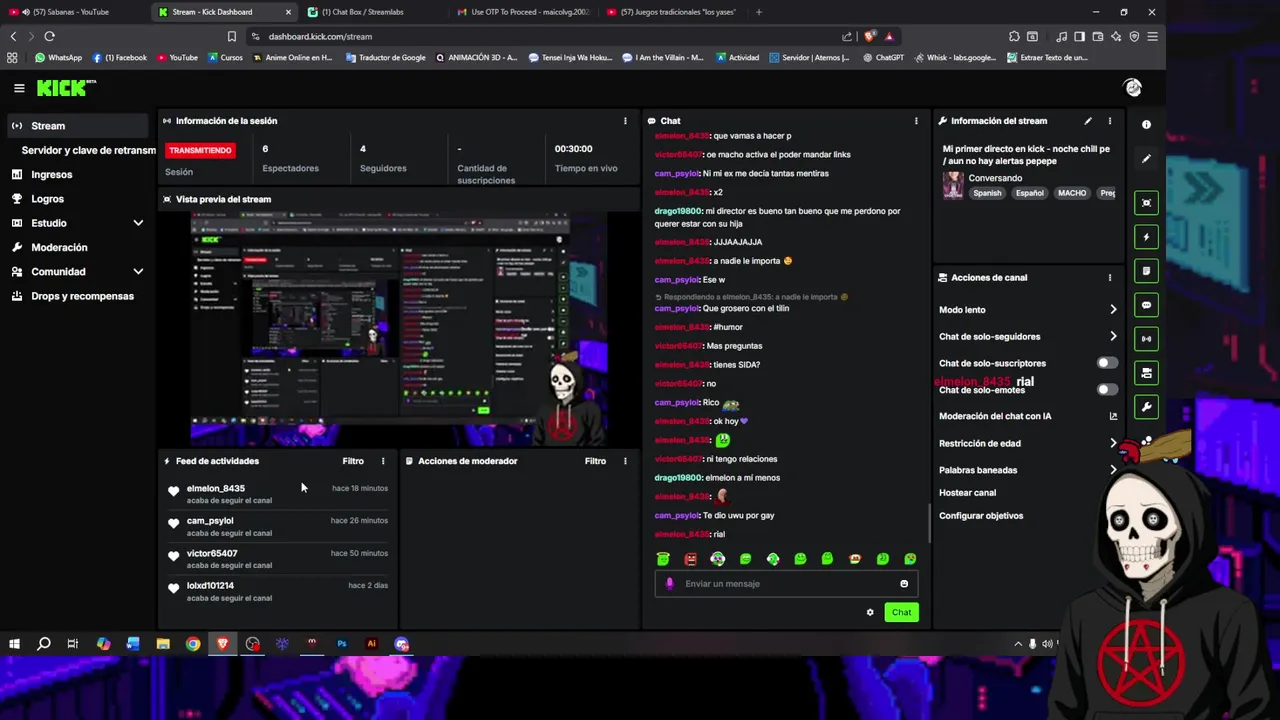Expand the Estudio sidebar section
This screenshot has height=720, width=1280.
tap(138, 223)
